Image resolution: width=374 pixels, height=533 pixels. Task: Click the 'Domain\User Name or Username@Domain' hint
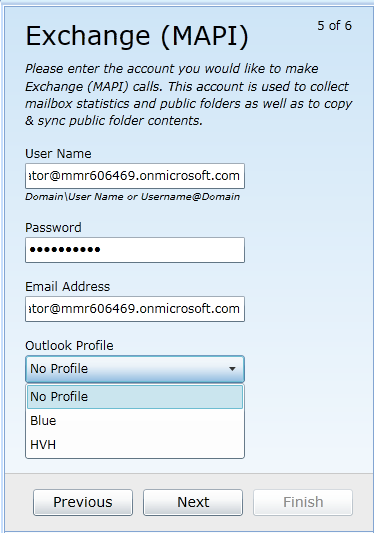click(x=133, y=197)
